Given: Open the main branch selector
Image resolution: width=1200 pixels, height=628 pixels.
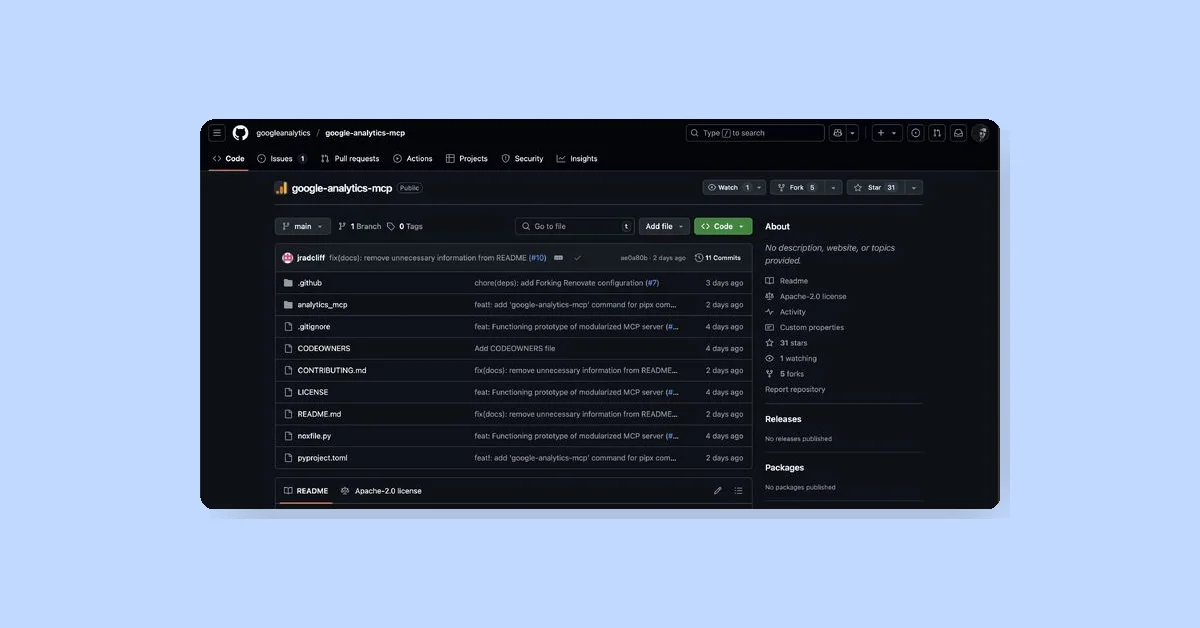Looking at the screenshot, I should pyautogui.click(x=302, y=227).
